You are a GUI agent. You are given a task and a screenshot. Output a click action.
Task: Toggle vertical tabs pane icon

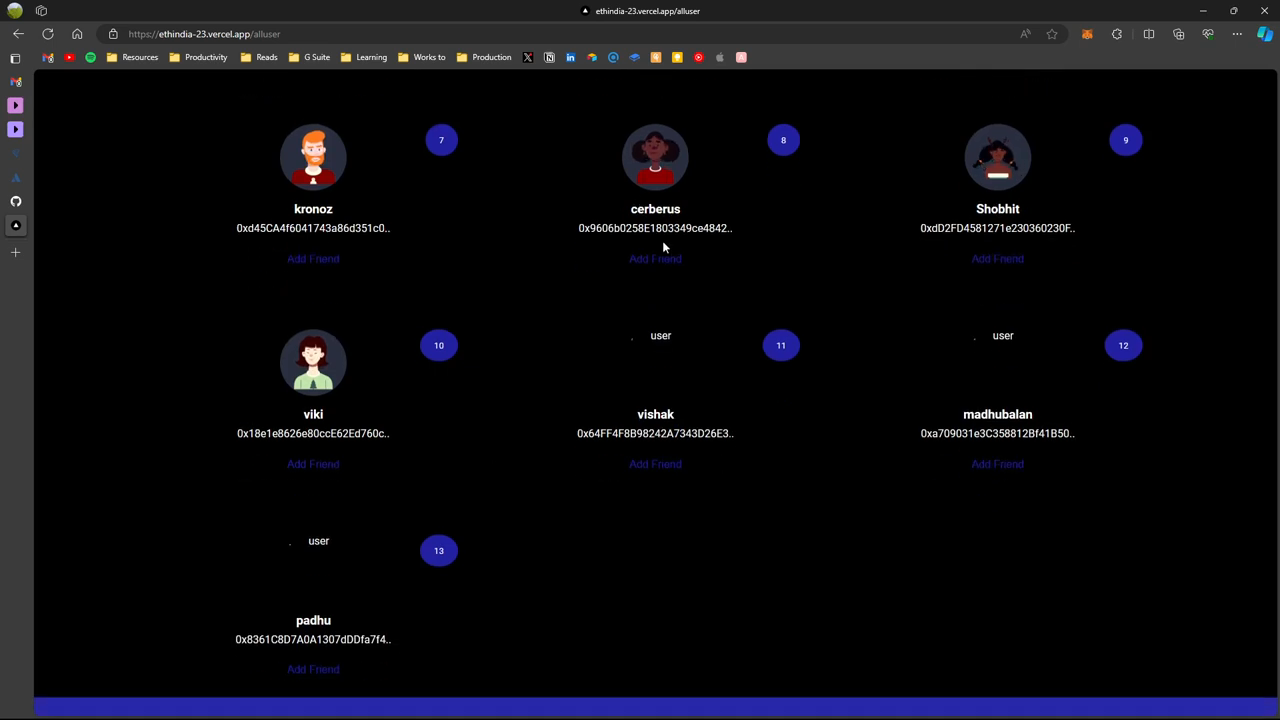[15, 58]
